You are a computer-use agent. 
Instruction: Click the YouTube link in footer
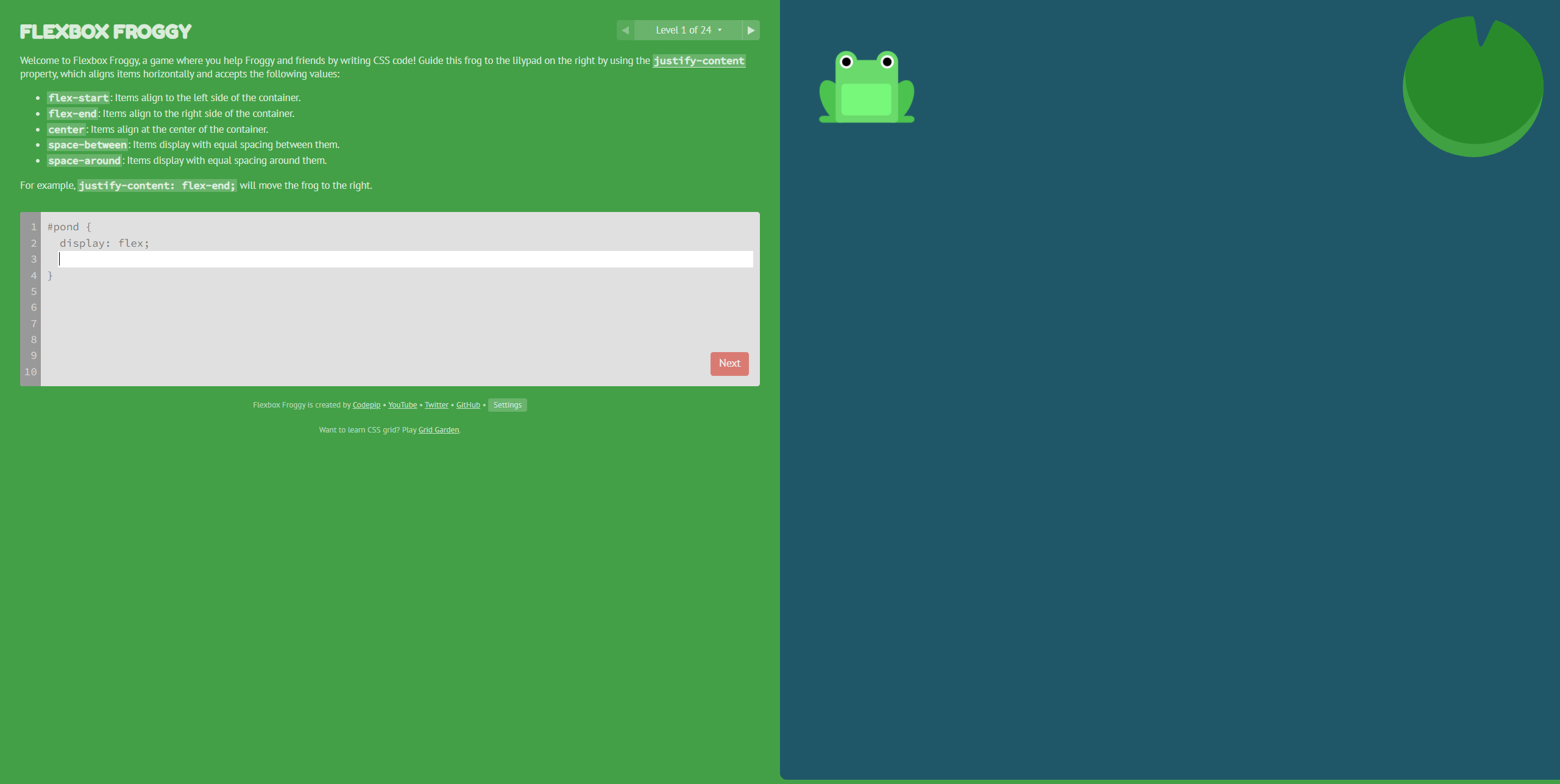tap(402, 404)
